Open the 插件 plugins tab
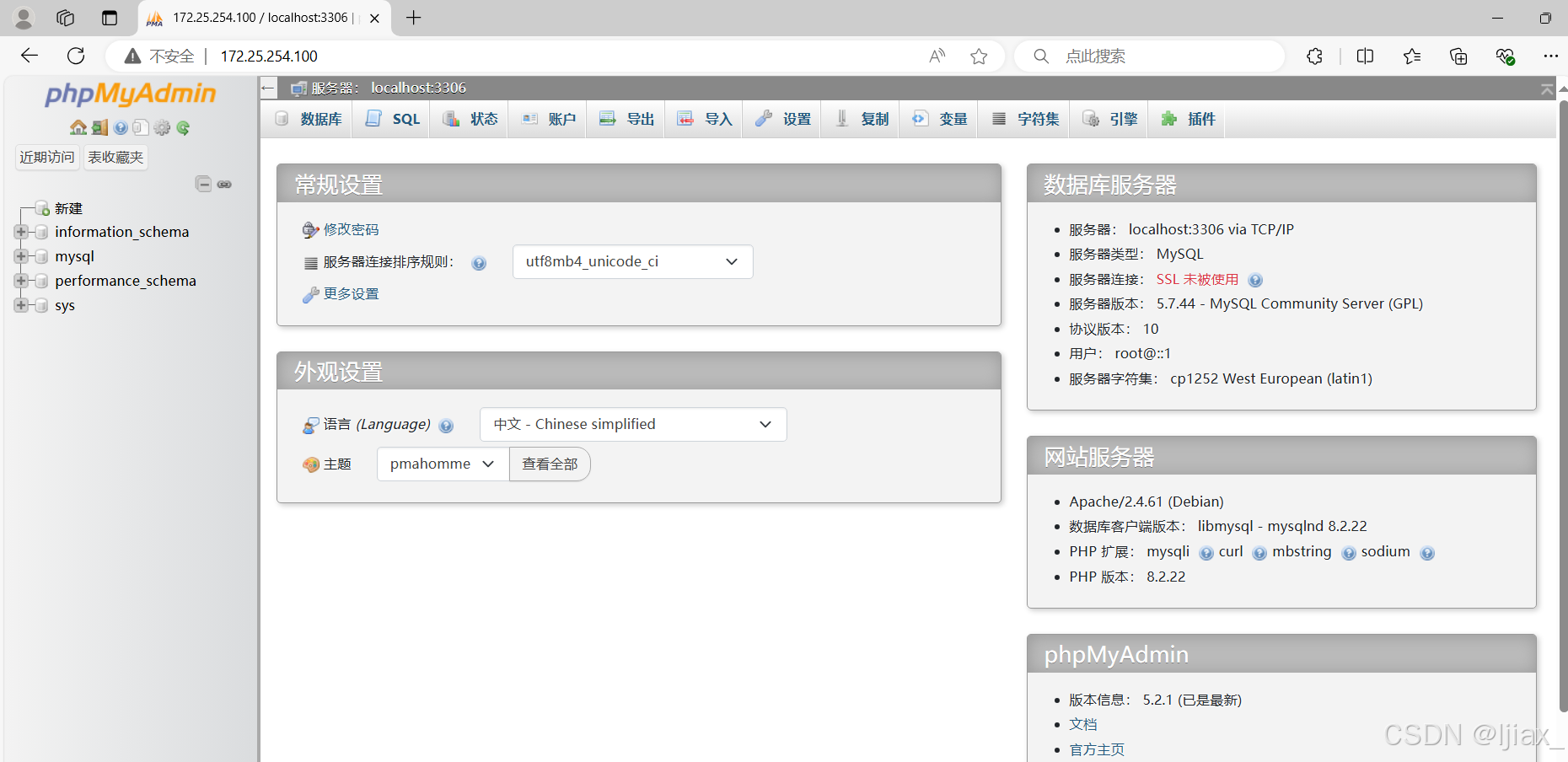The height and width of the screenshot is (762, 1568). click(1188, 119)
